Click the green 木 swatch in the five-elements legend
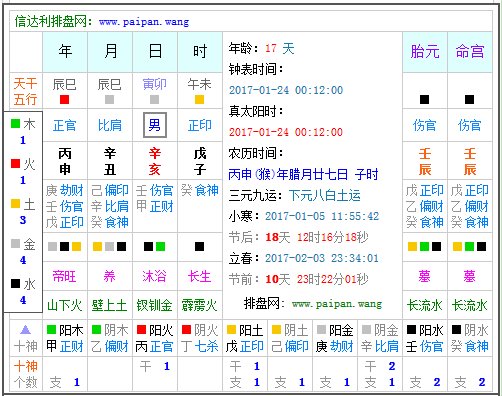 tap(15, 124)
